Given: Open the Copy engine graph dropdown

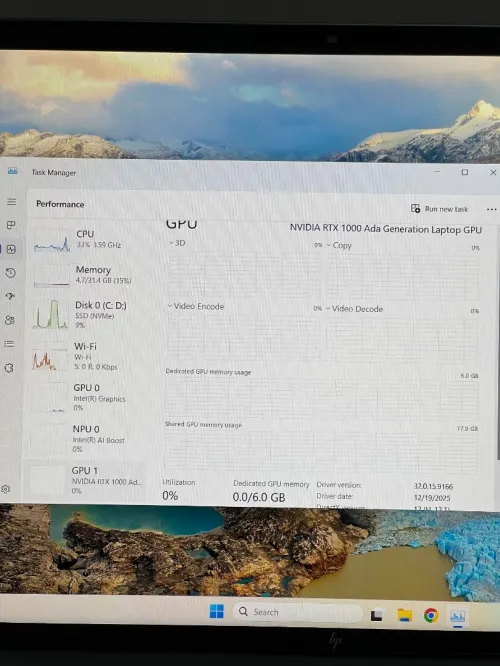Looking at the screenshot, I should point(339,246).
